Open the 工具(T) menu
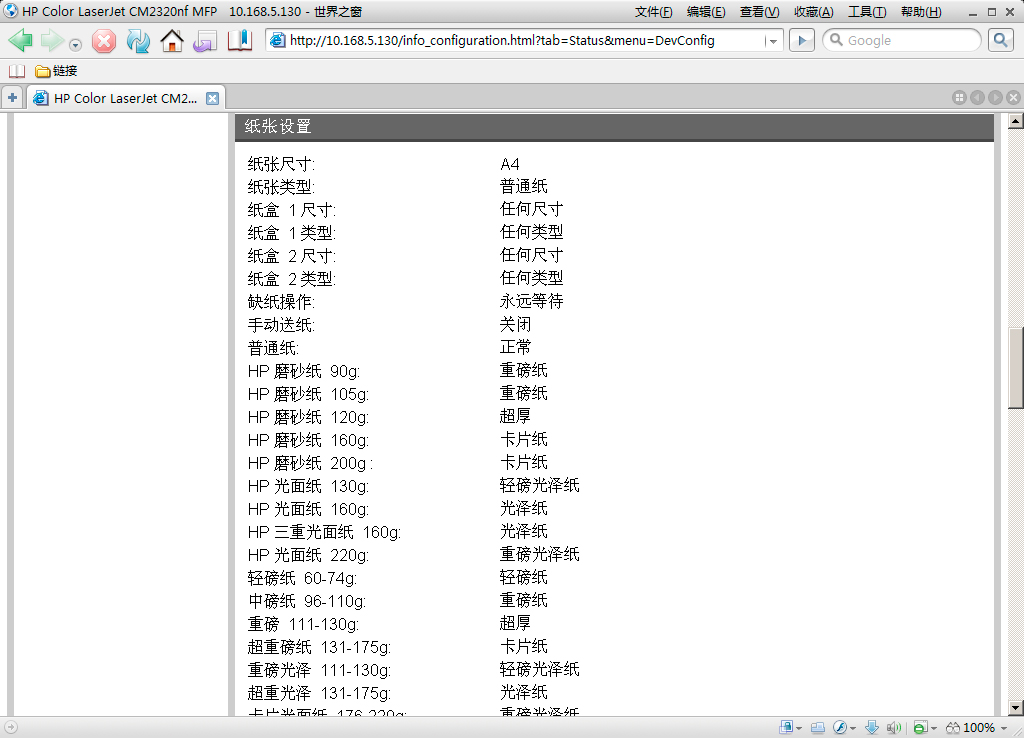Image resolution: width=1024 pixels, height=738 pixels. tap(866, 12)
